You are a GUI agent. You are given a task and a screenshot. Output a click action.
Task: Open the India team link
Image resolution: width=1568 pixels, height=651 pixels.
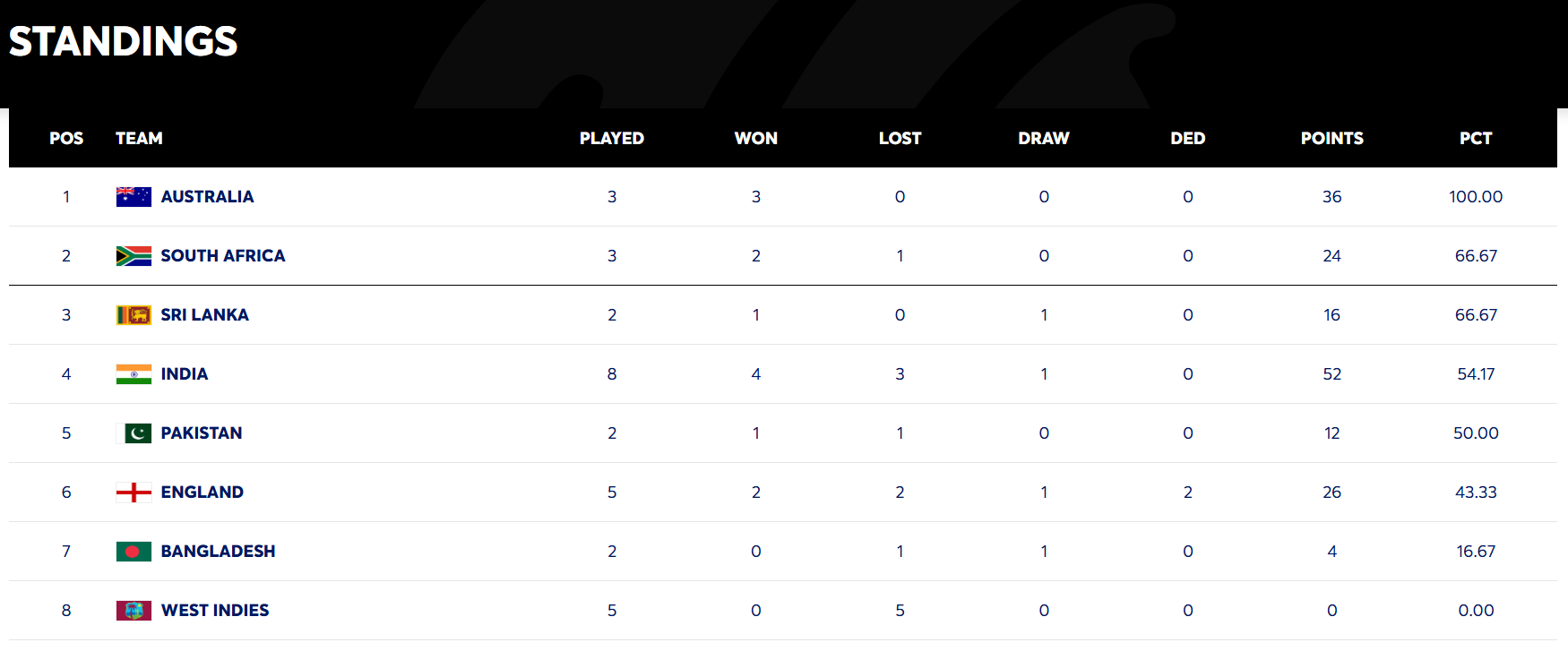pos(185,374)
